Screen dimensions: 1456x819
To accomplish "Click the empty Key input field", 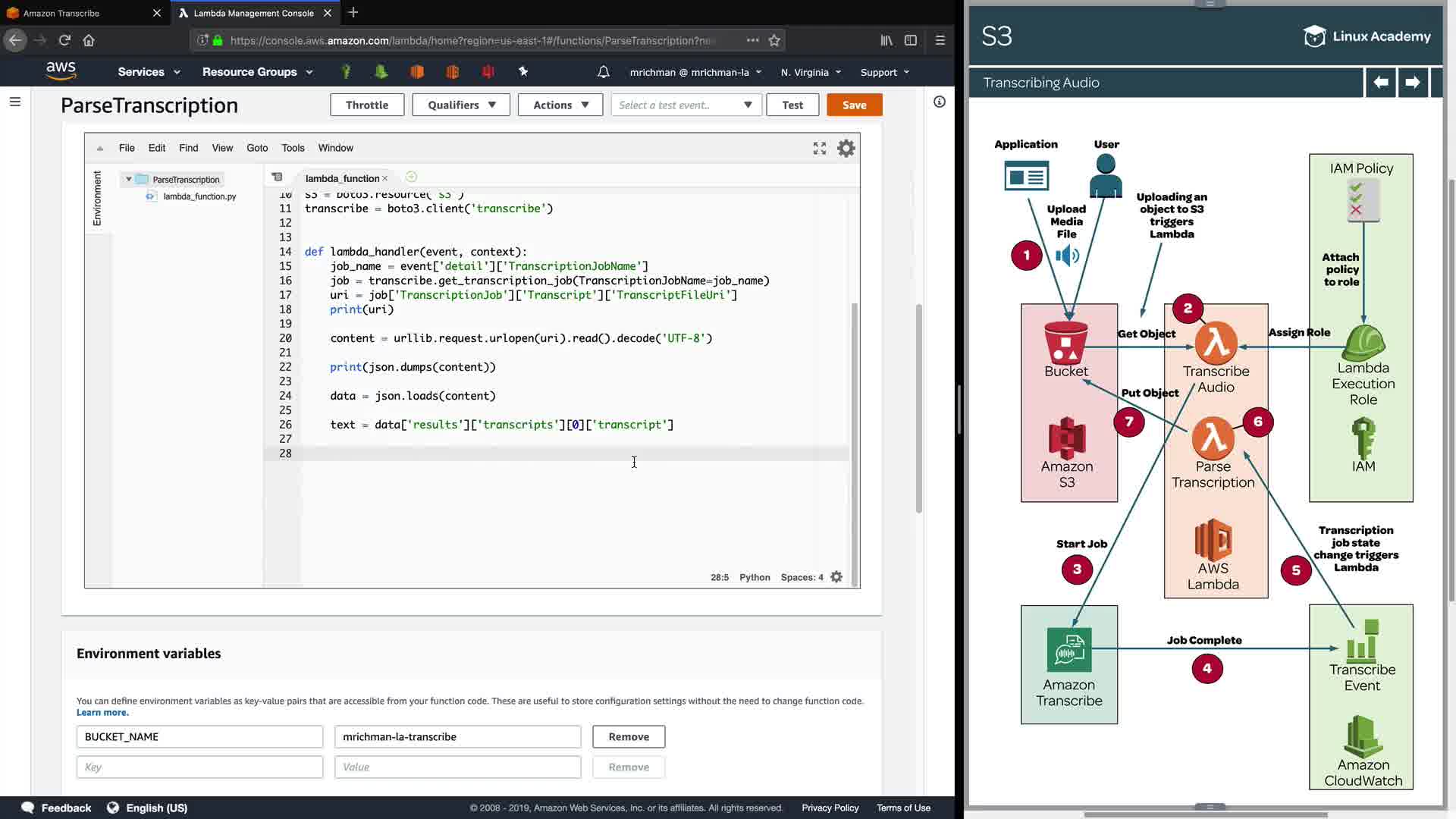I will point(199,767).
